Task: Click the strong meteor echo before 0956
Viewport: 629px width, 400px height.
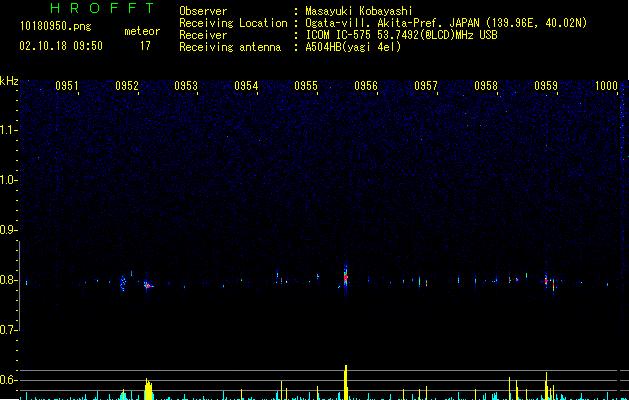Action: [345, 278]
